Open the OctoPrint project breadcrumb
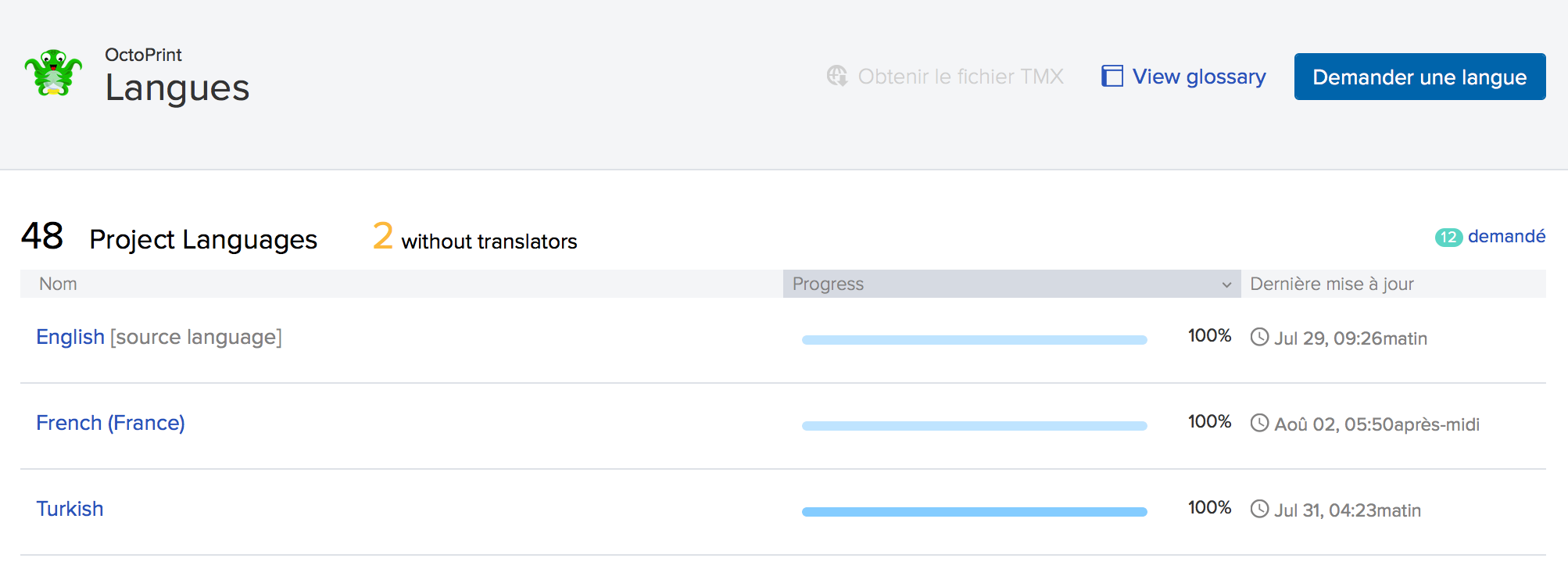 pos(143,55)
